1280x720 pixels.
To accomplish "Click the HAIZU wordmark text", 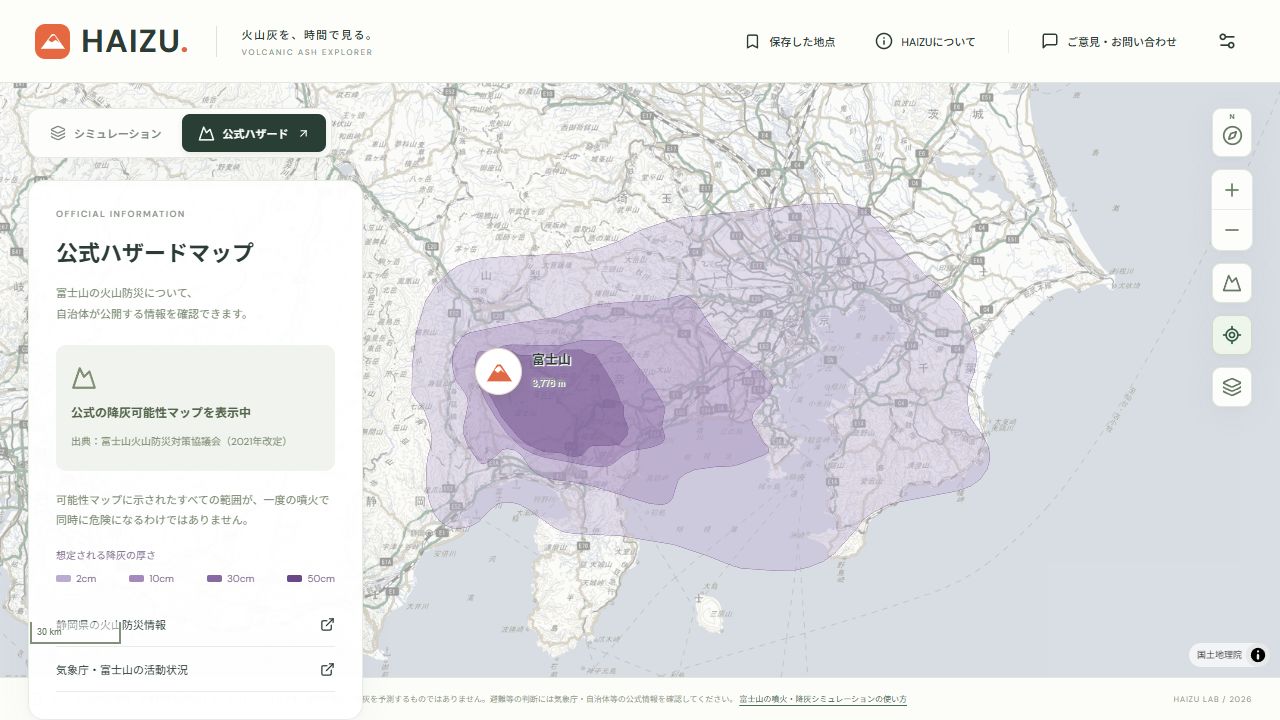I will click(134, 41).
